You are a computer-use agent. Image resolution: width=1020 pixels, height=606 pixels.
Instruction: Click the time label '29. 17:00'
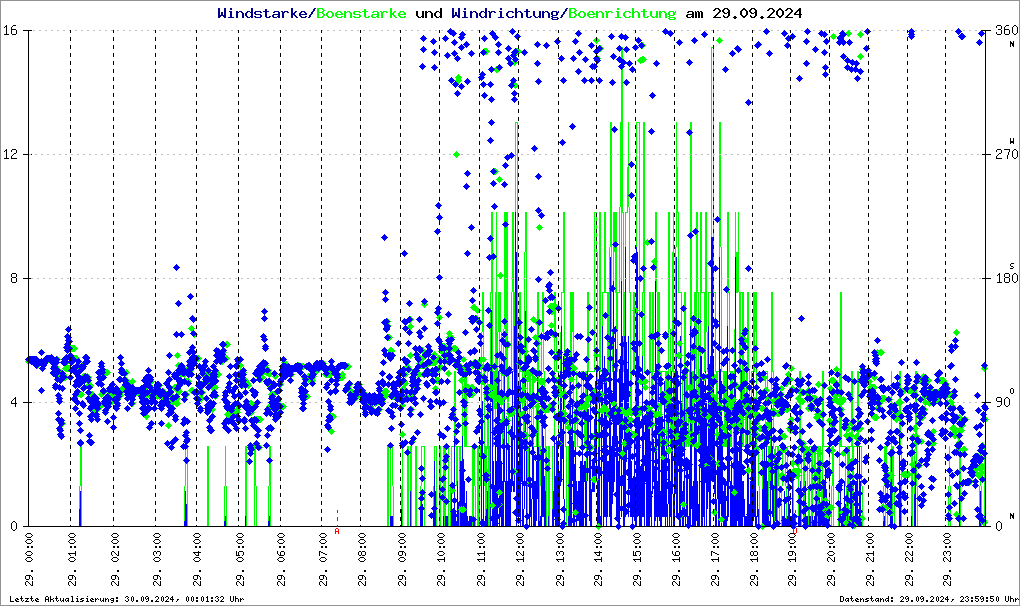pyautogui.click(x=715, y=559)
